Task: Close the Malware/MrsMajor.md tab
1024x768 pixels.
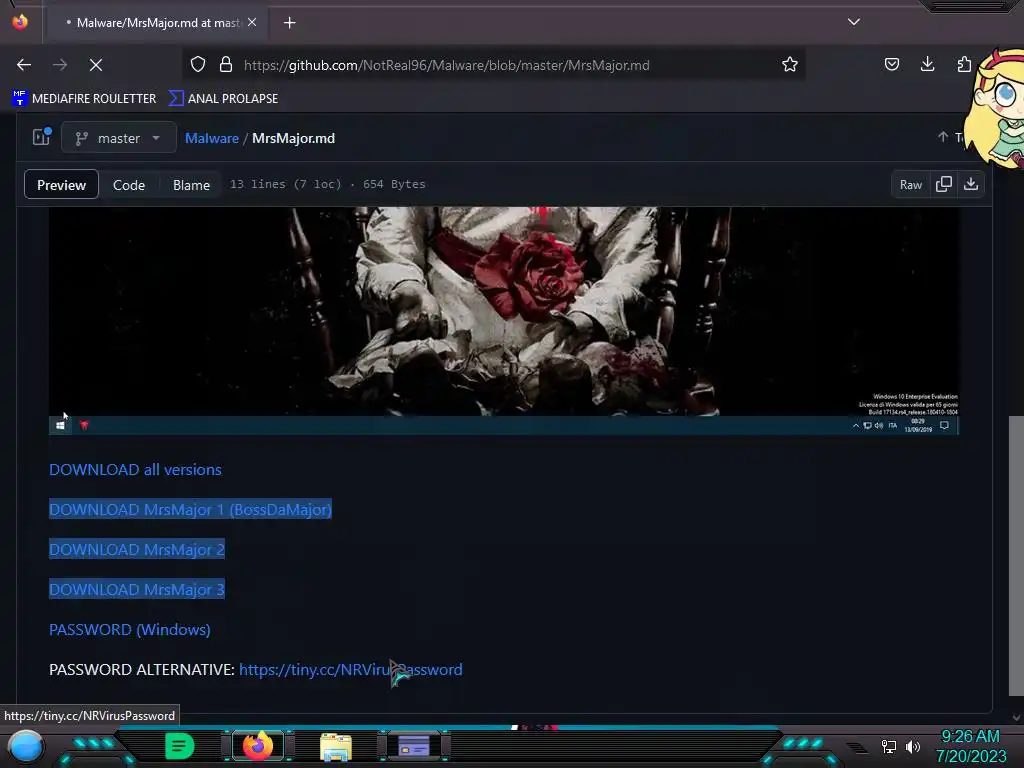Action: point(252,22)
